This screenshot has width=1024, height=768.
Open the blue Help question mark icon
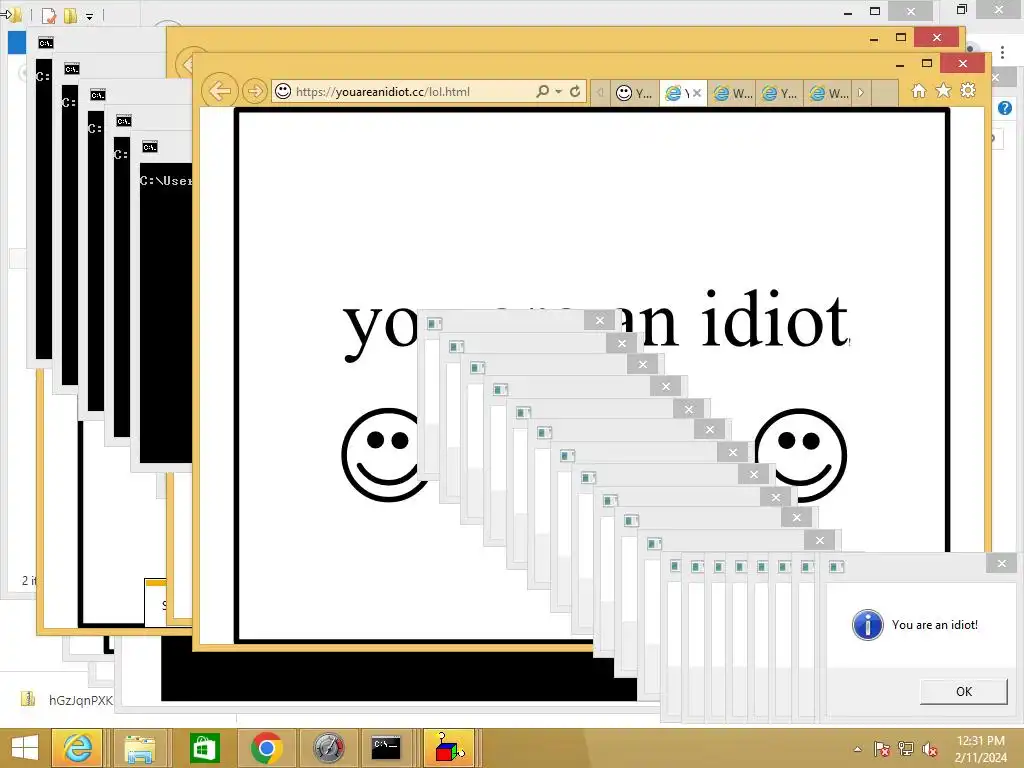click(x=1005, y=108)
